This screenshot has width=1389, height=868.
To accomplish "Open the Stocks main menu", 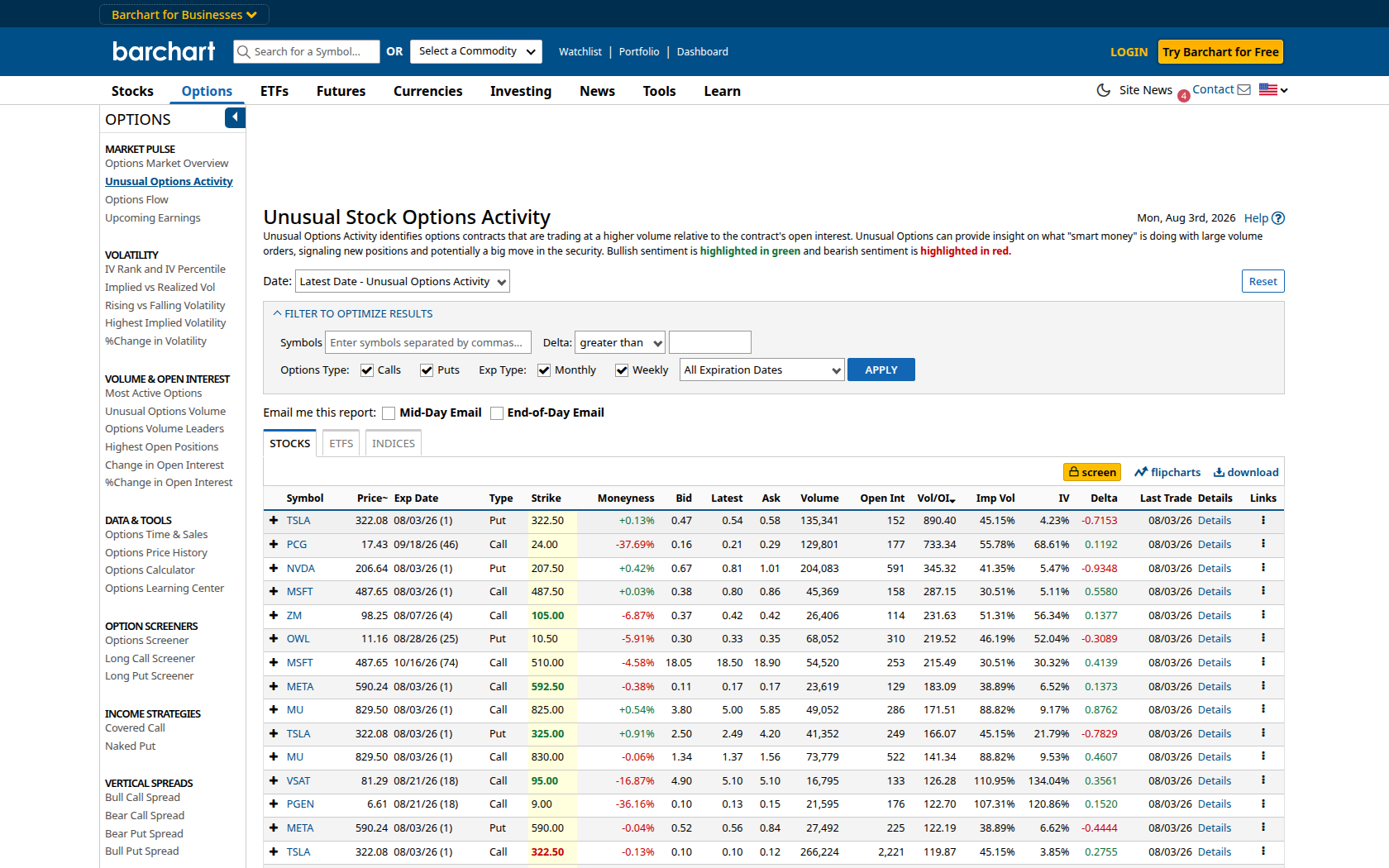I will tap(132, 91).
